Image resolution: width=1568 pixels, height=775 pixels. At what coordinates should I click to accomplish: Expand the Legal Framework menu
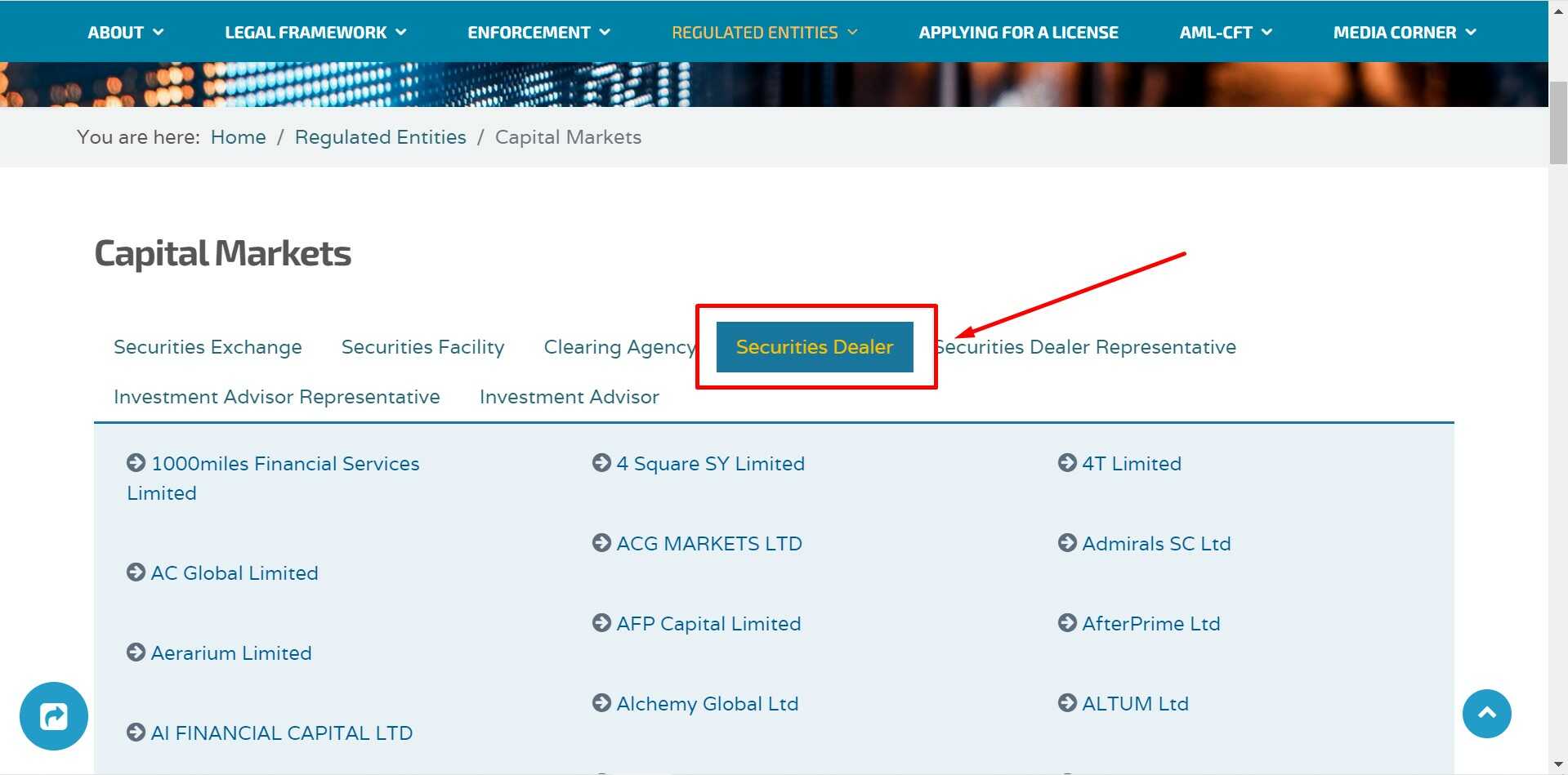click(315, 33)
